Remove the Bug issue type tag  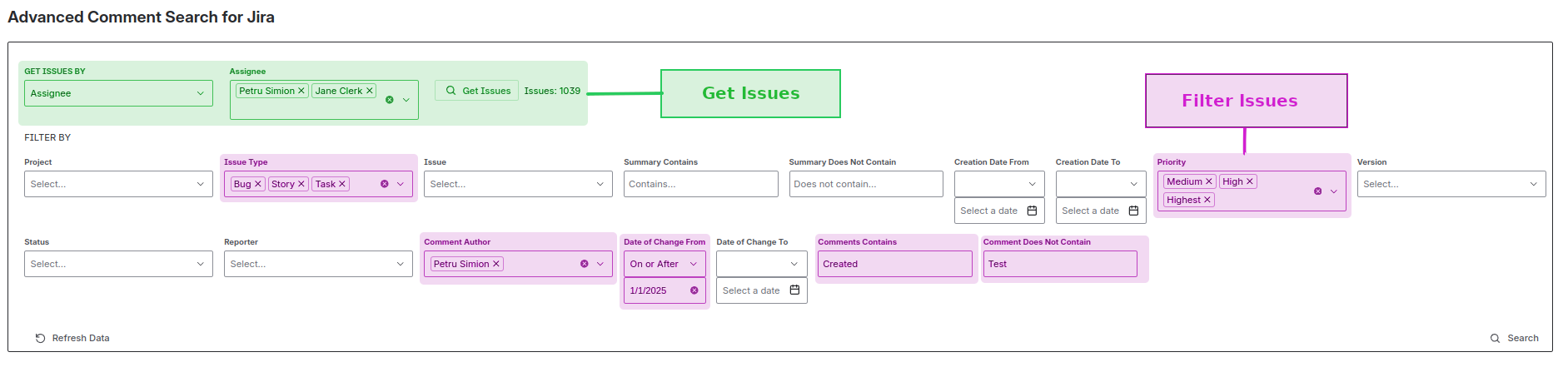tap(258, 185)
